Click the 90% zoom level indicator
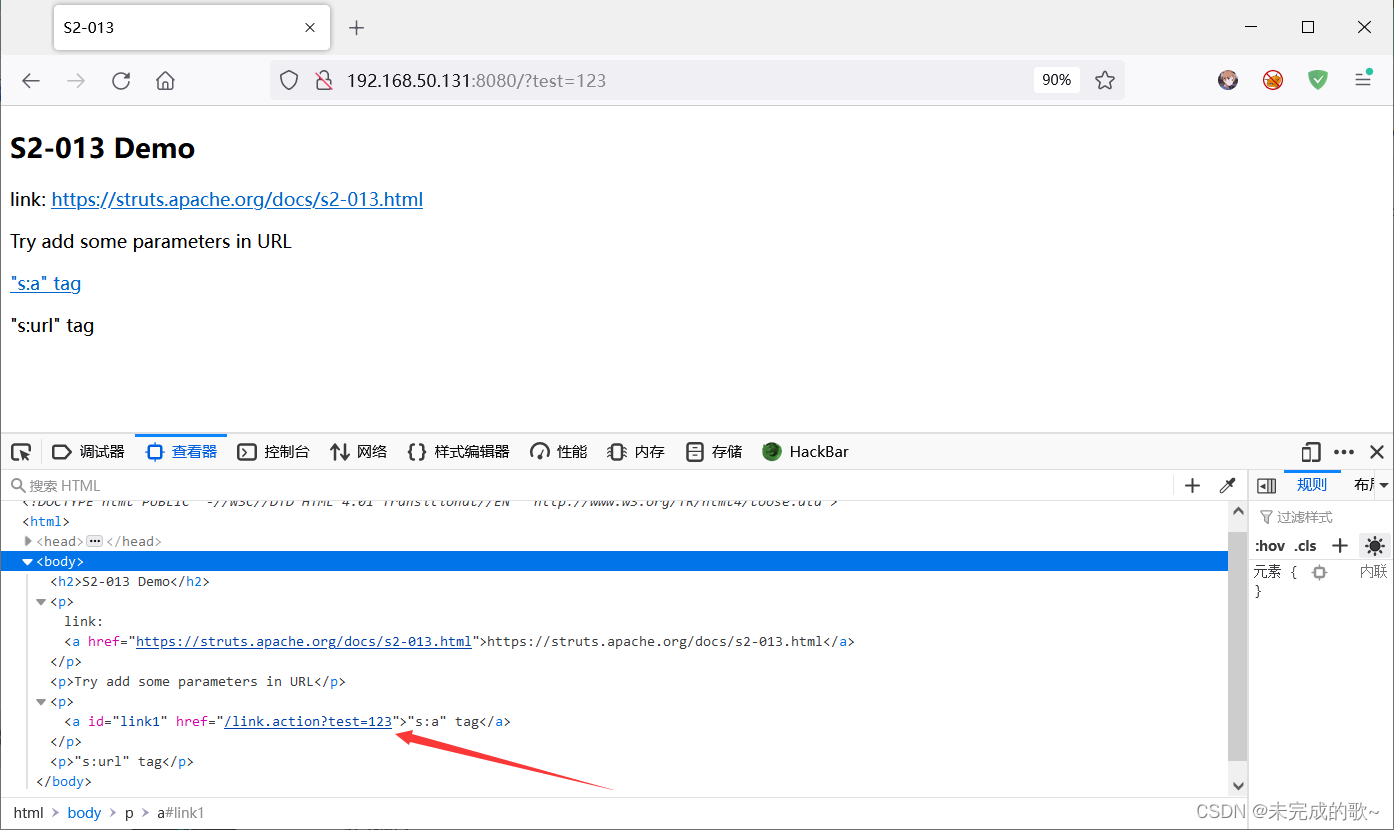 1056,80
